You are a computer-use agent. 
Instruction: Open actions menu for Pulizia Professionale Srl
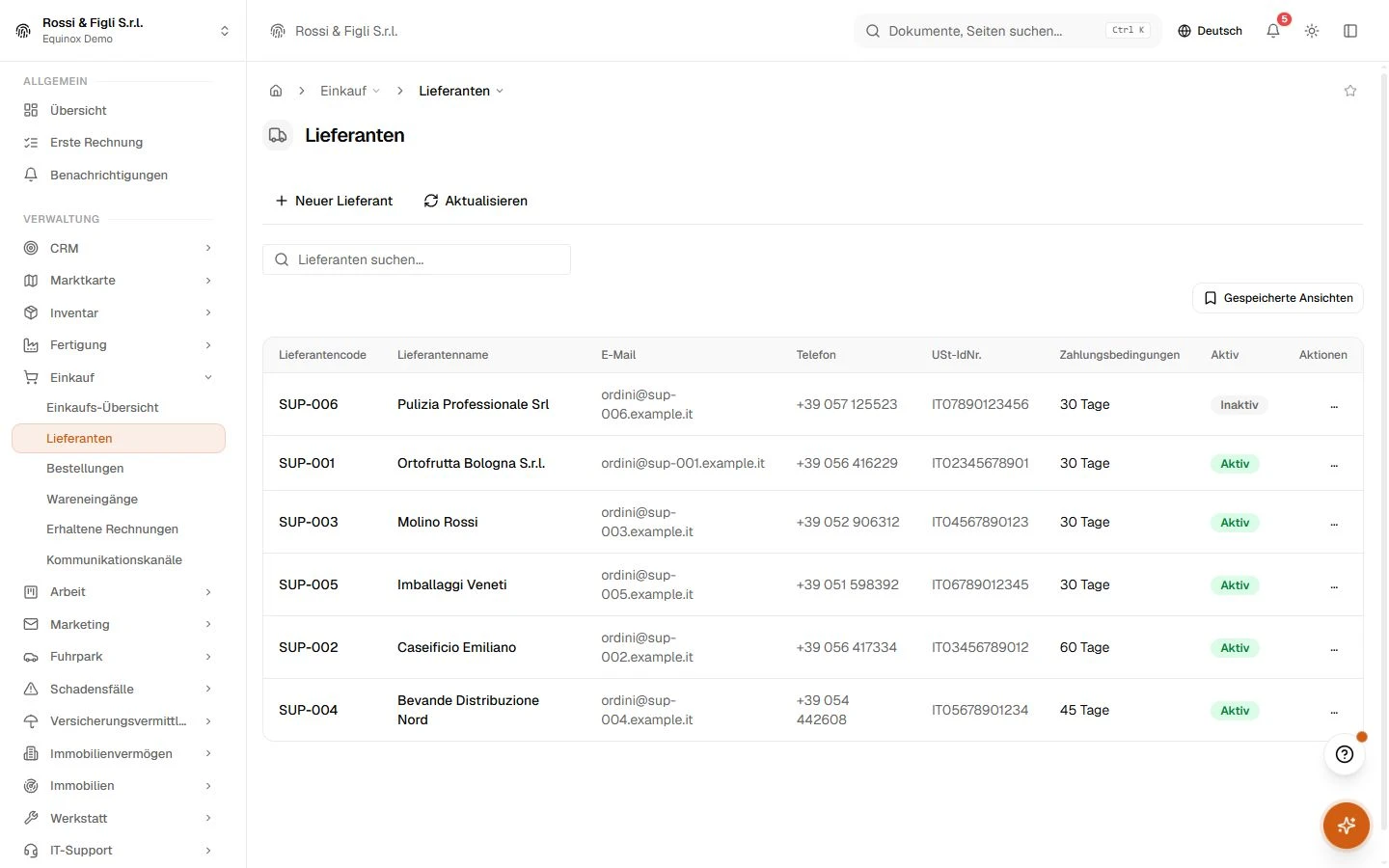tap(1334, 405)
